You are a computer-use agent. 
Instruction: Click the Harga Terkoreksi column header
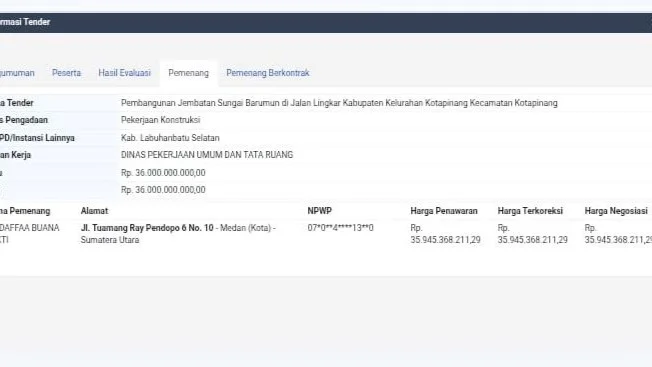pyautogui.click(x=530, y=211)
